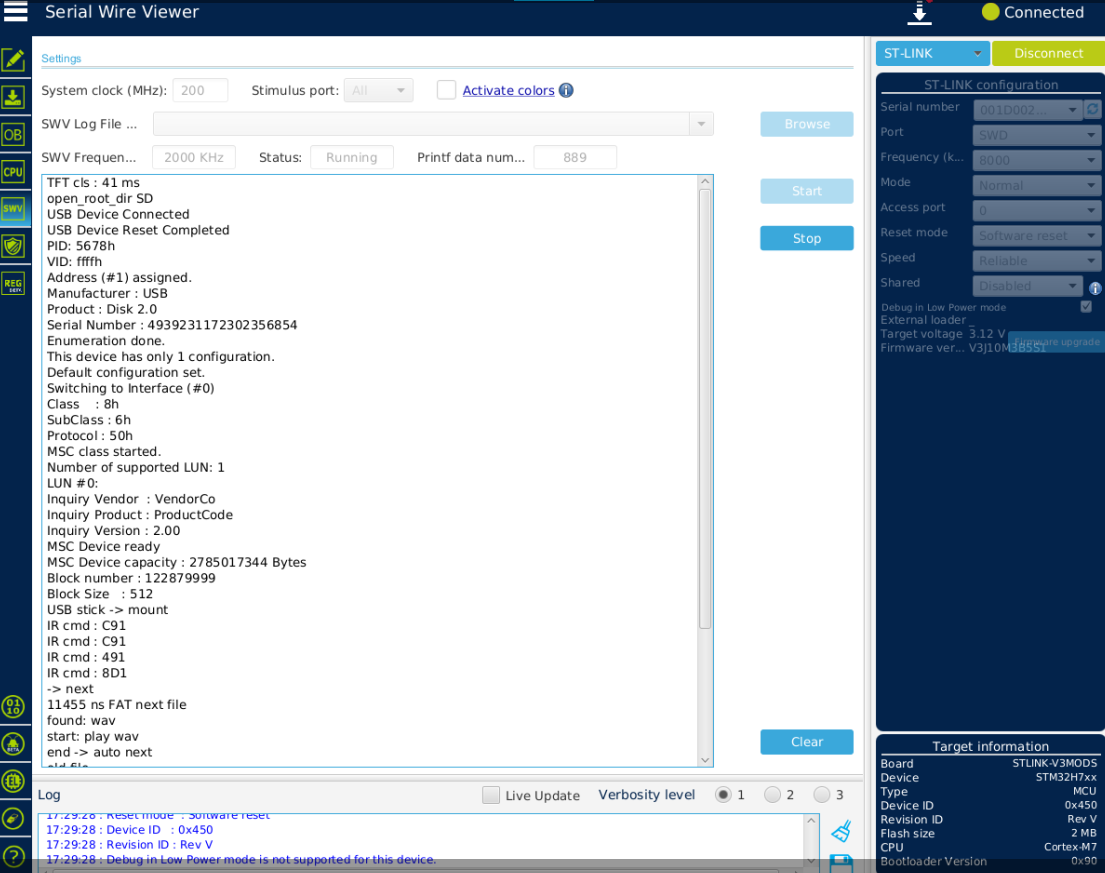Click the Disconnect button
This screenshot has height=873, width=1105.
pos(1048,52)
